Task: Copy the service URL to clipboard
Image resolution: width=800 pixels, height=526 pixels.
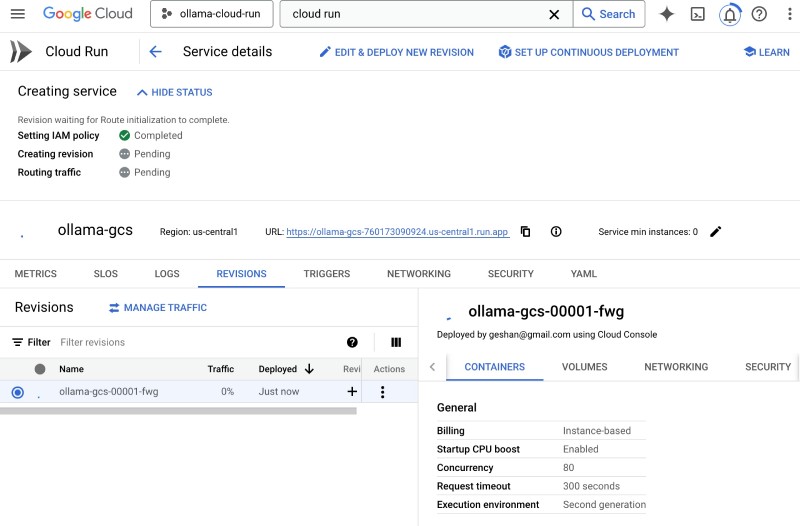Action: coord(526,232)
